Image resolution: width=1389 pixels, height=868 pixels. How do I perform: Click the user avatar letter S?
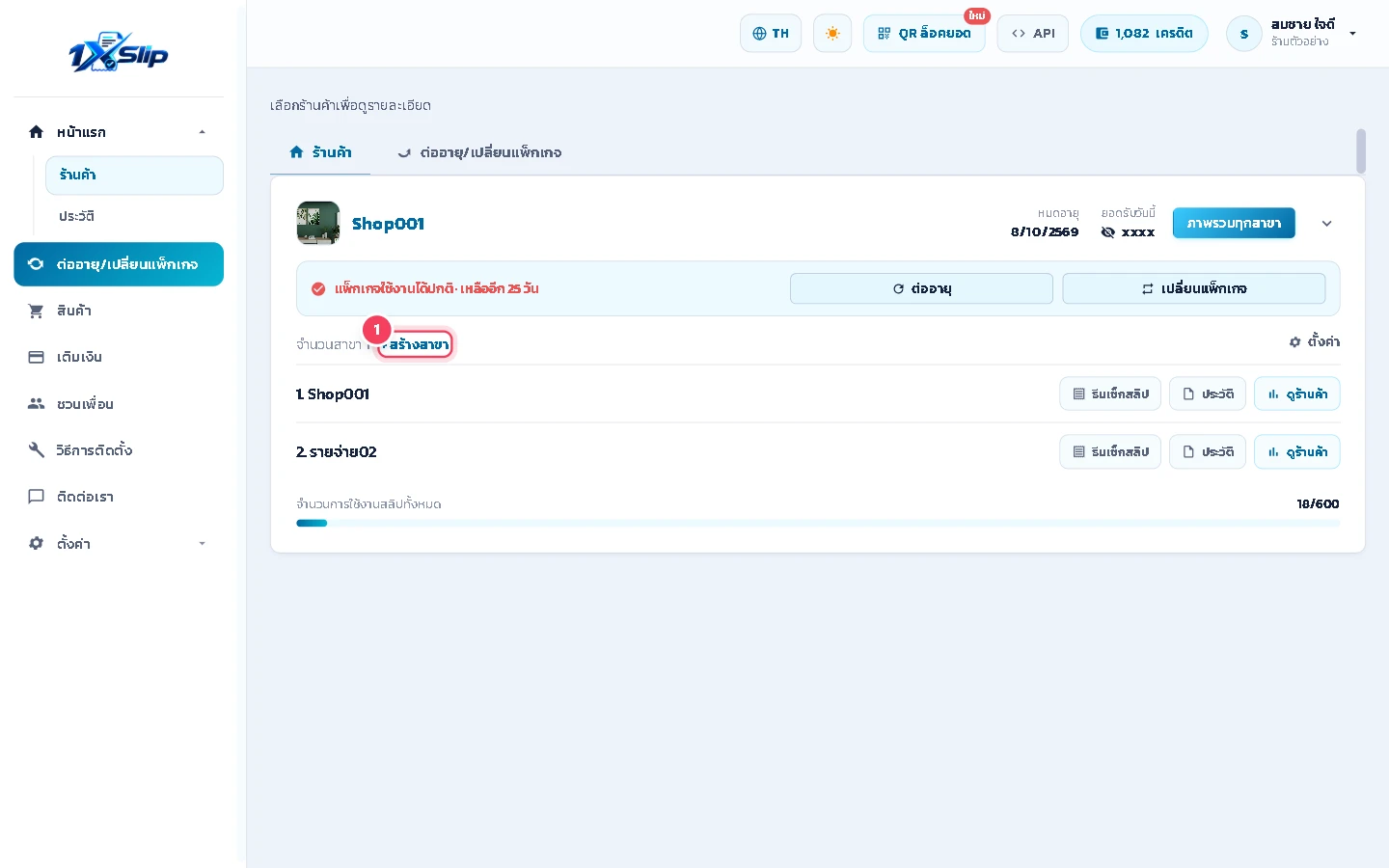(1244, 34)
